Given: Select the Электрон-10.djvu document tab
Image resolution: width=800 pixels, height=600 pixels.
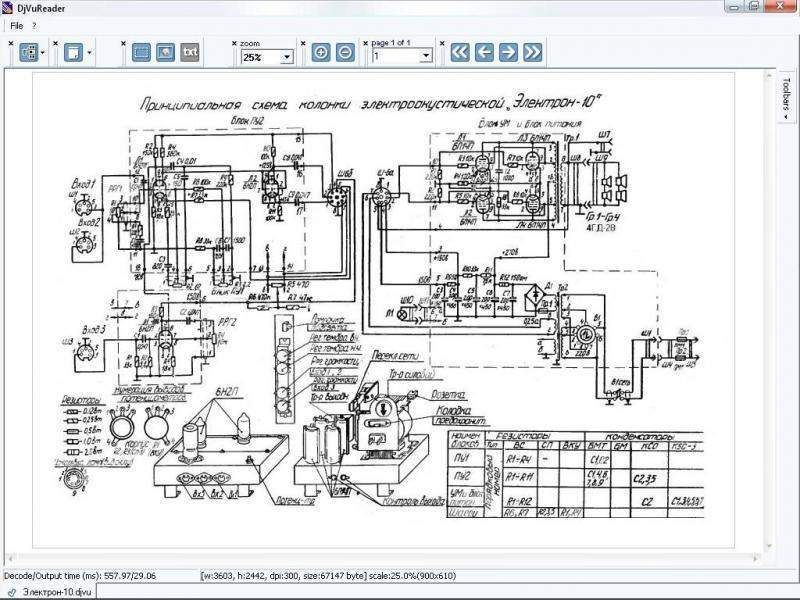Looking at the screenshot, I should pyautogui.click(x=48, y=592).
